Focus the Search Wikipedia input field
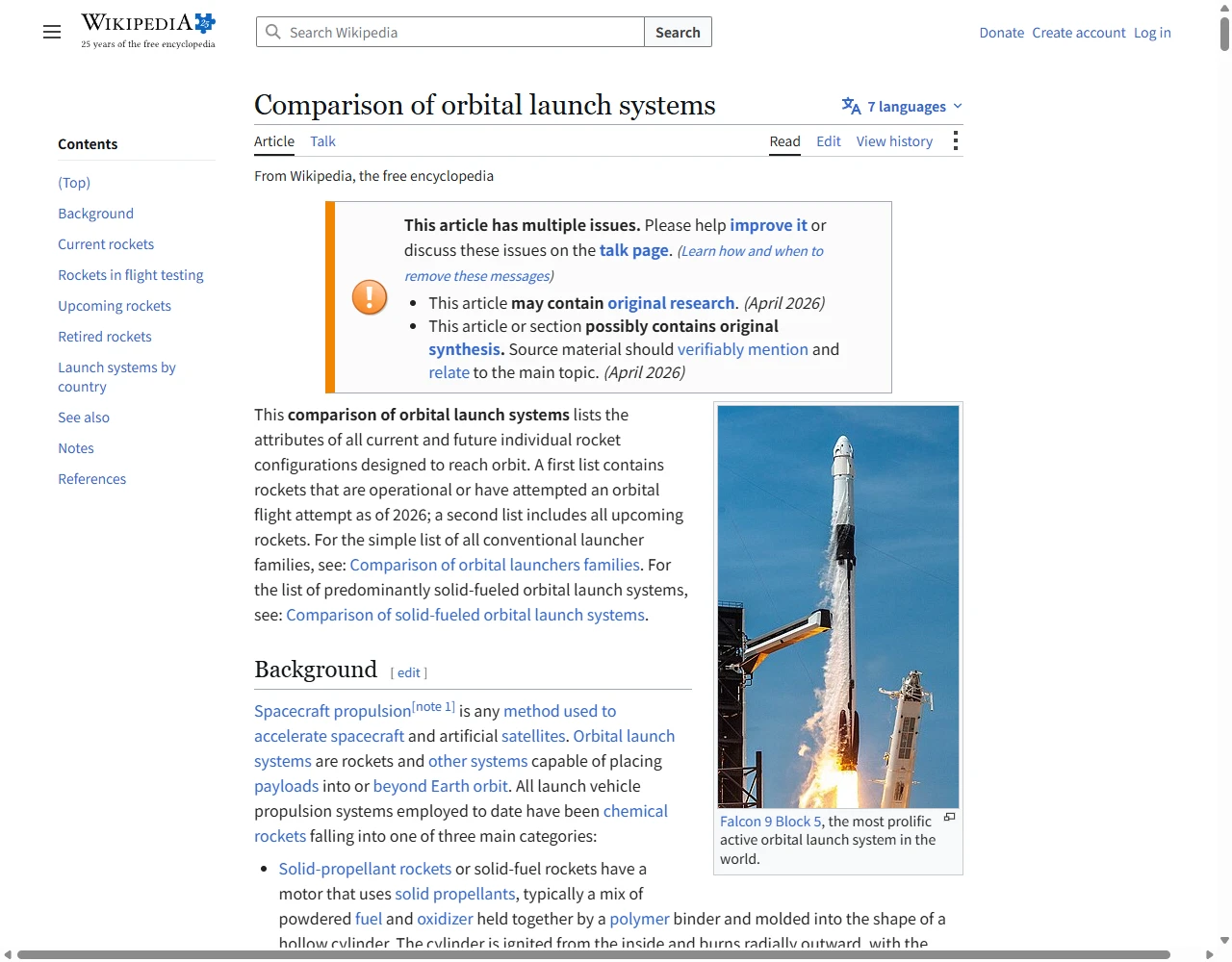 click(450, 32)
